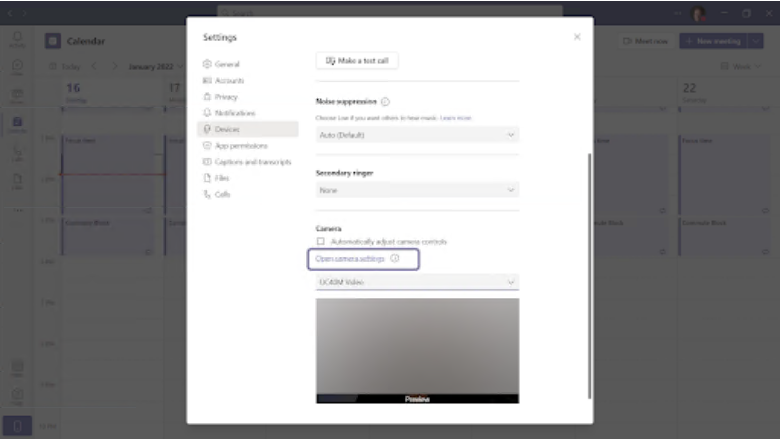
Task: Open the camera device selection dropdown
Action: coord(417,283)
